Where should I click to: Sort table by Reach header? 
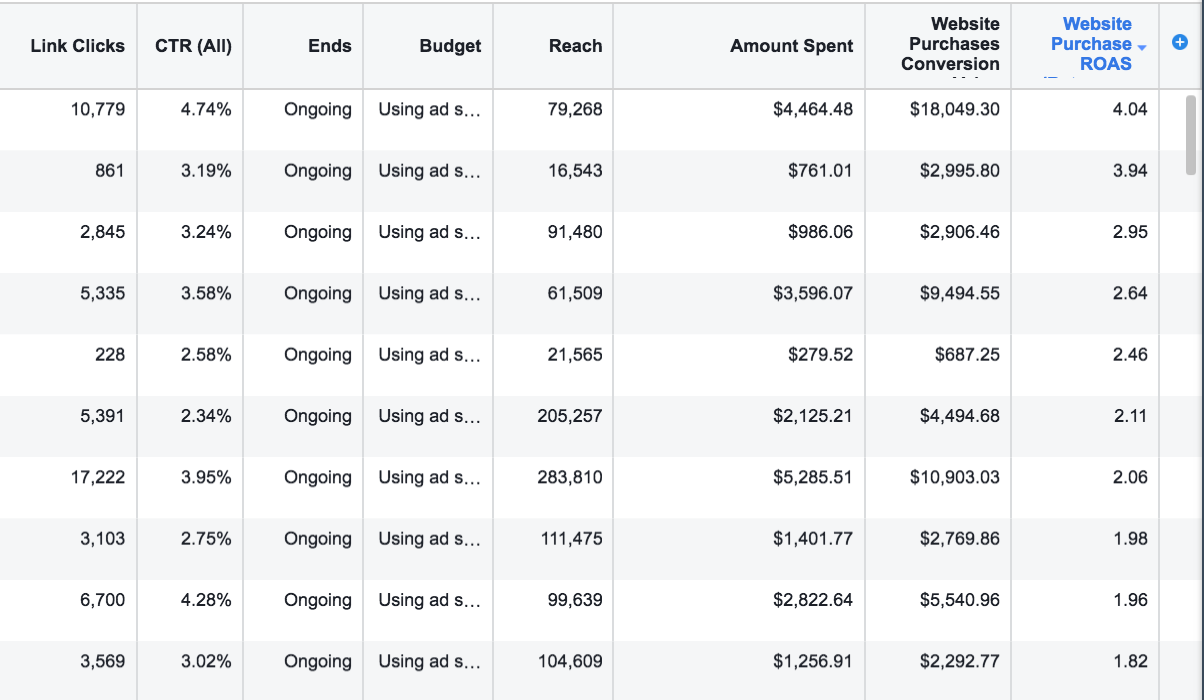click(x=575, y=46)
